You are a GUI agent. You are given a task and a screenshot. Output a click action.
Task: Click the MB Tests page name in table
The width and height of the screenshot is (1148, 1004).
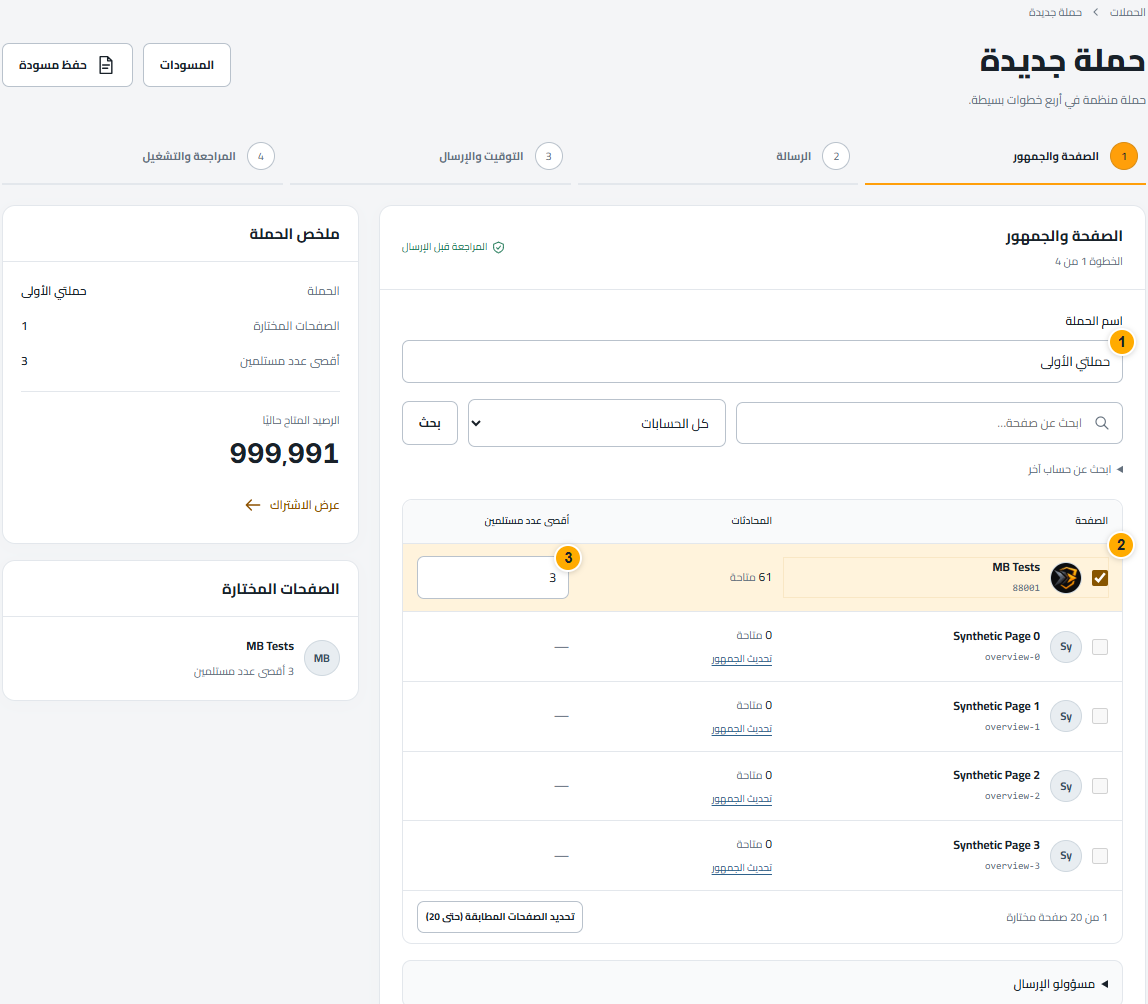[1015, 568]
